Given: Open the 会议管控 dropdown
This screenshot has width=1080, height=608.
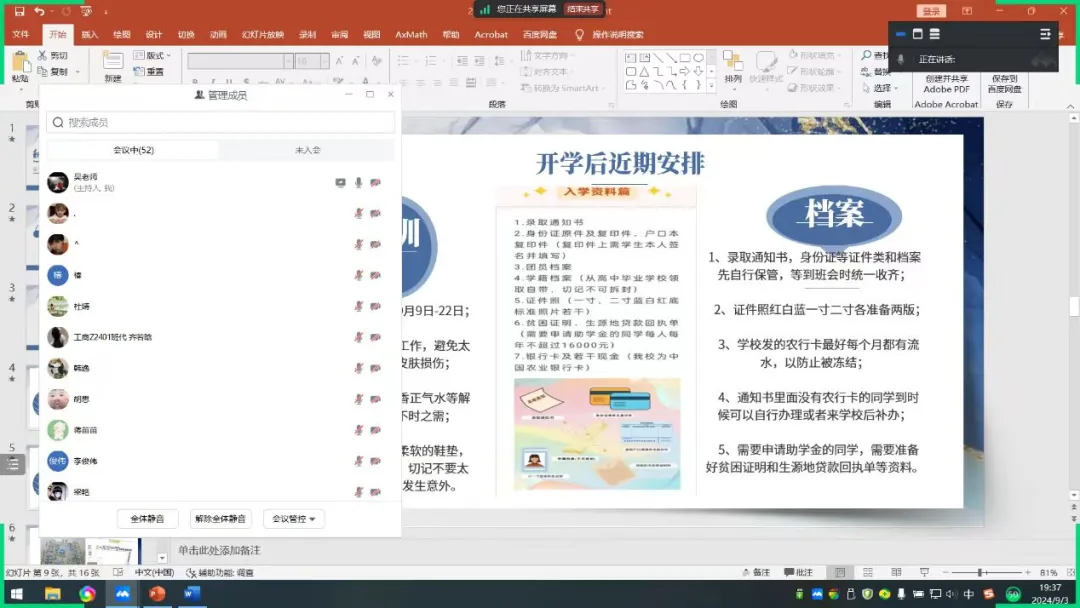Looking at the screenshot, I should pyautogui.click(x=293, y=518).
